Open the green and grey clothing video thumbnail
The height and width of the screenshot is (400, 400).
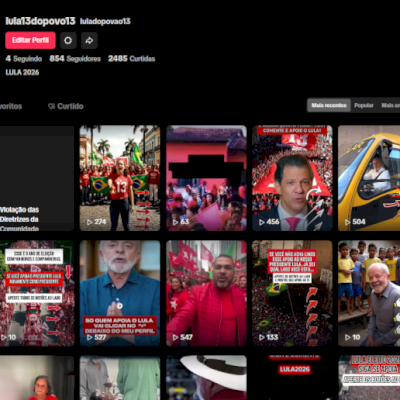click(x=120, y=378)
